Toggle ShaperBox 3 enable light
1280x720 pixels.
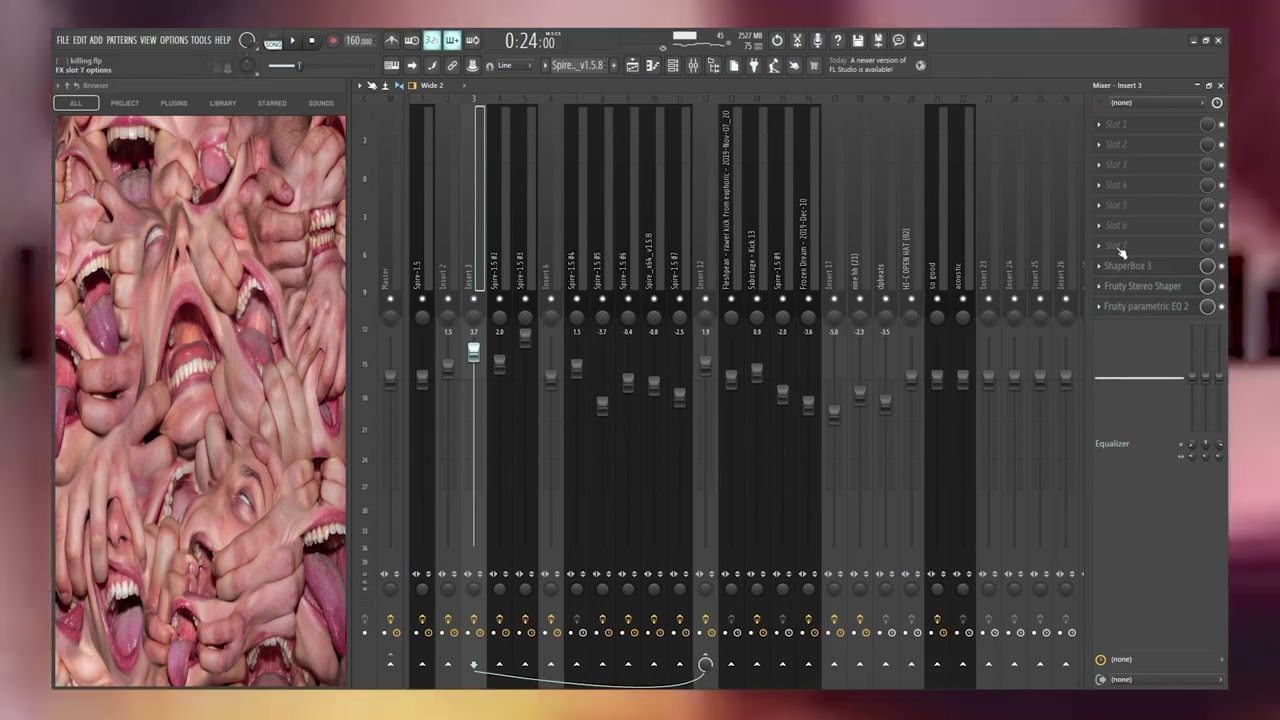coord(1221,266)
